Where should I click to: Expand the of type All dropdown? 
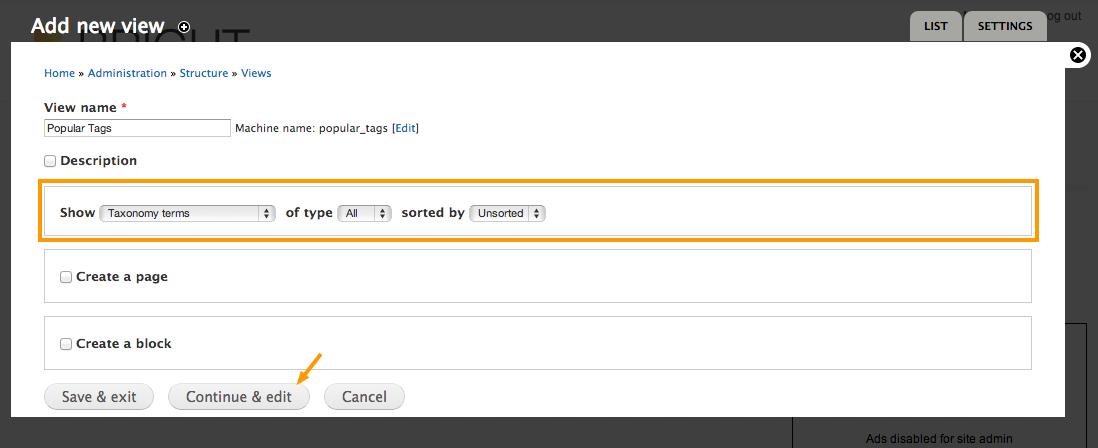(x=364, y=214)
